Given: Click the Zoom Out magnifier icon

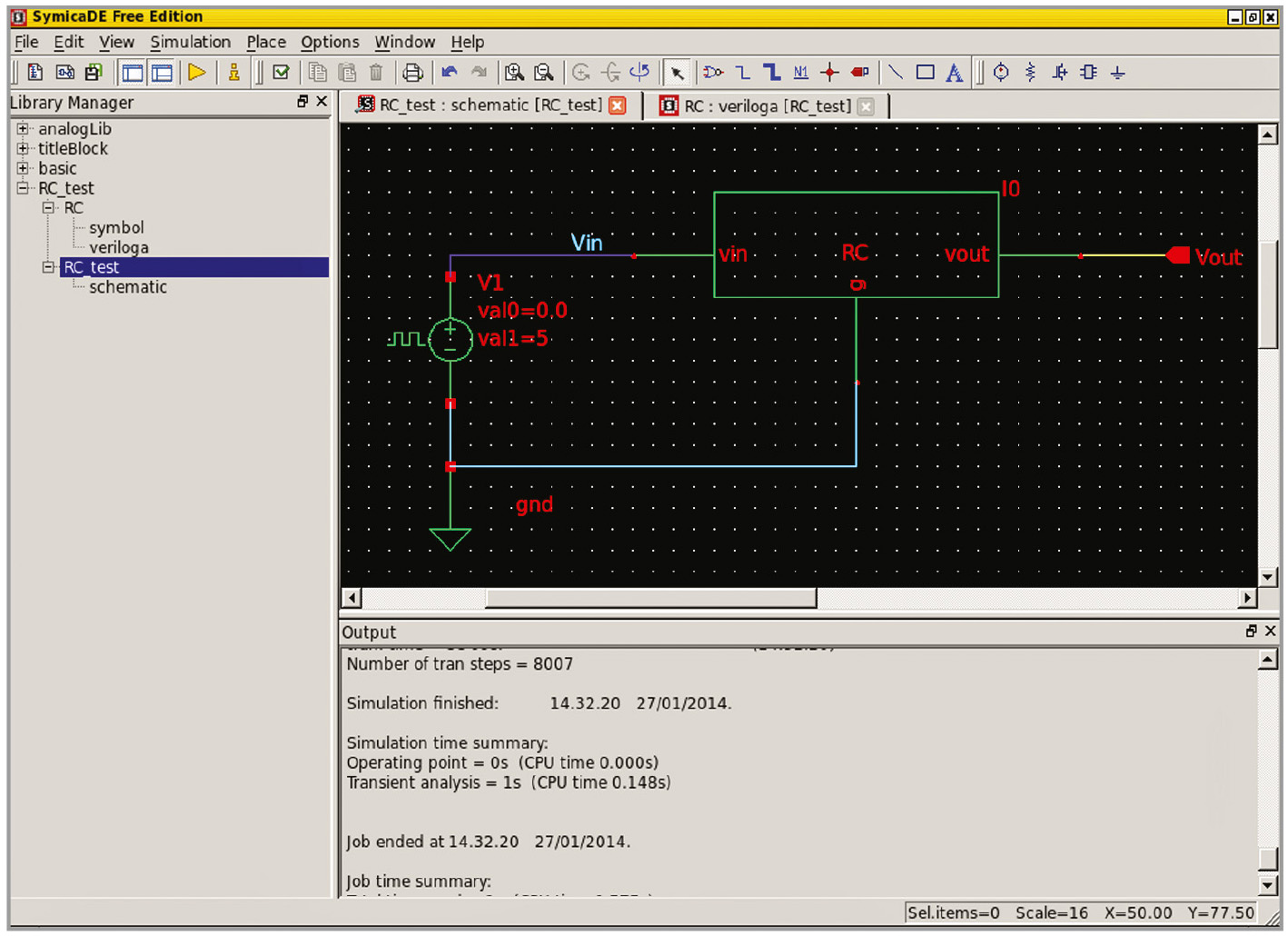Looking at the screenshot, I should 543,72.
